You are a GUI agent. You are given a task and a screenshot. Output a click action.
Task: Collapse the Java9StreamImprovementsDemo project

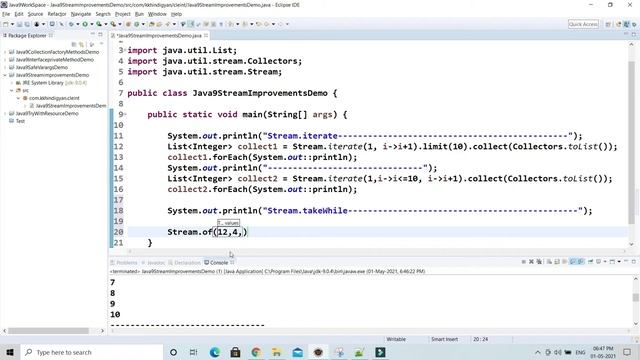click(5, 75)
